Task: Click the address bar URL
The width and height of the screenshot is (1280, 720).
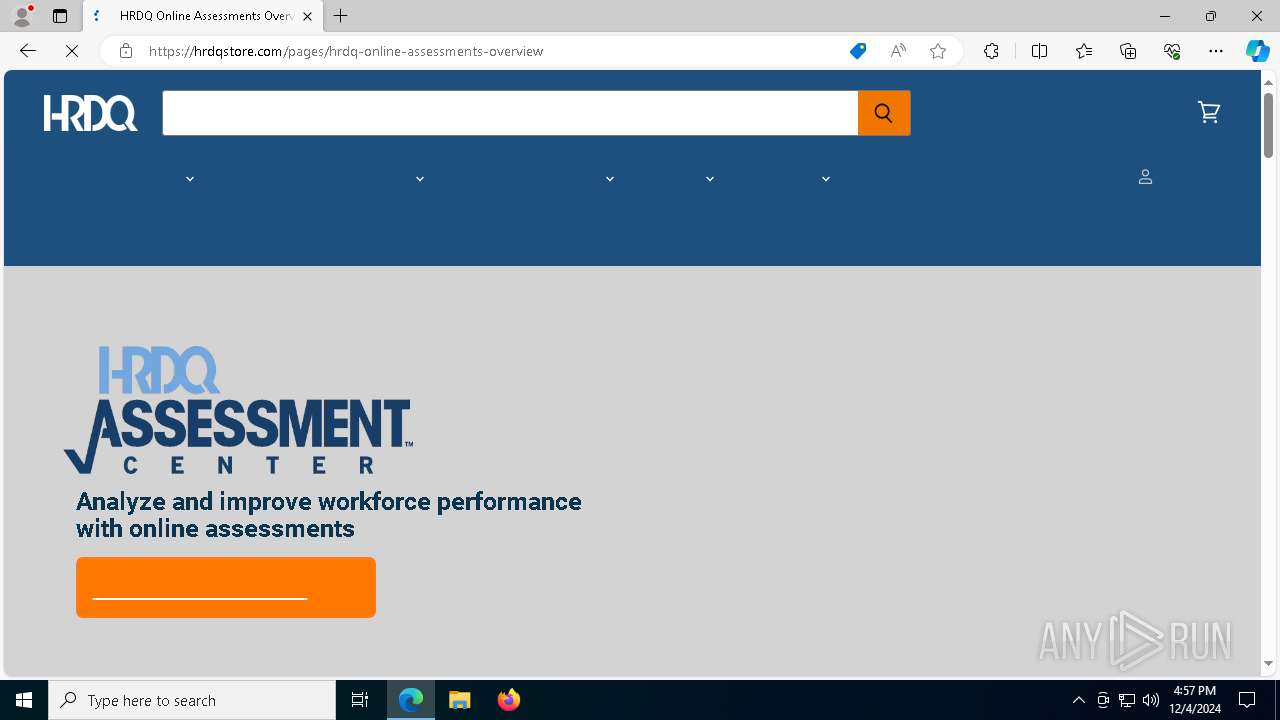Action: coord(346,51)
